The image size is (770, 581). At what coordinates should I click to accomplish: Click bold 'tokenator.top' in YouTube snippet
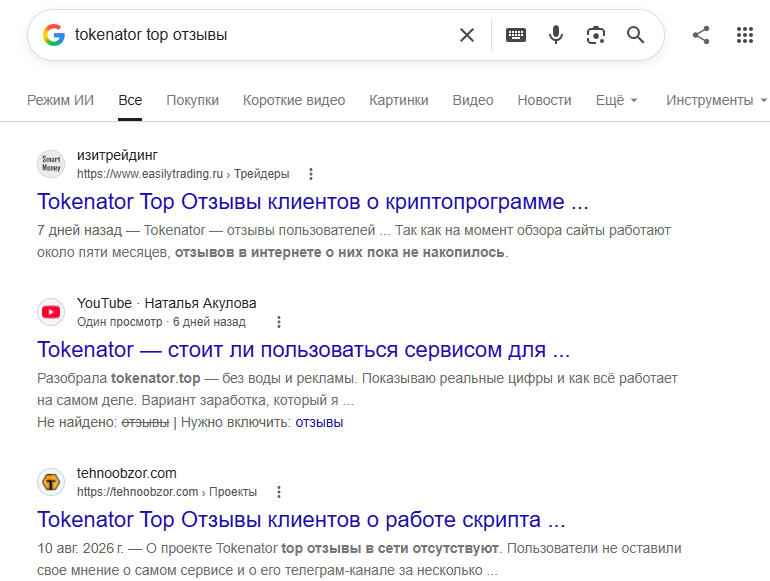click(156, 379)
